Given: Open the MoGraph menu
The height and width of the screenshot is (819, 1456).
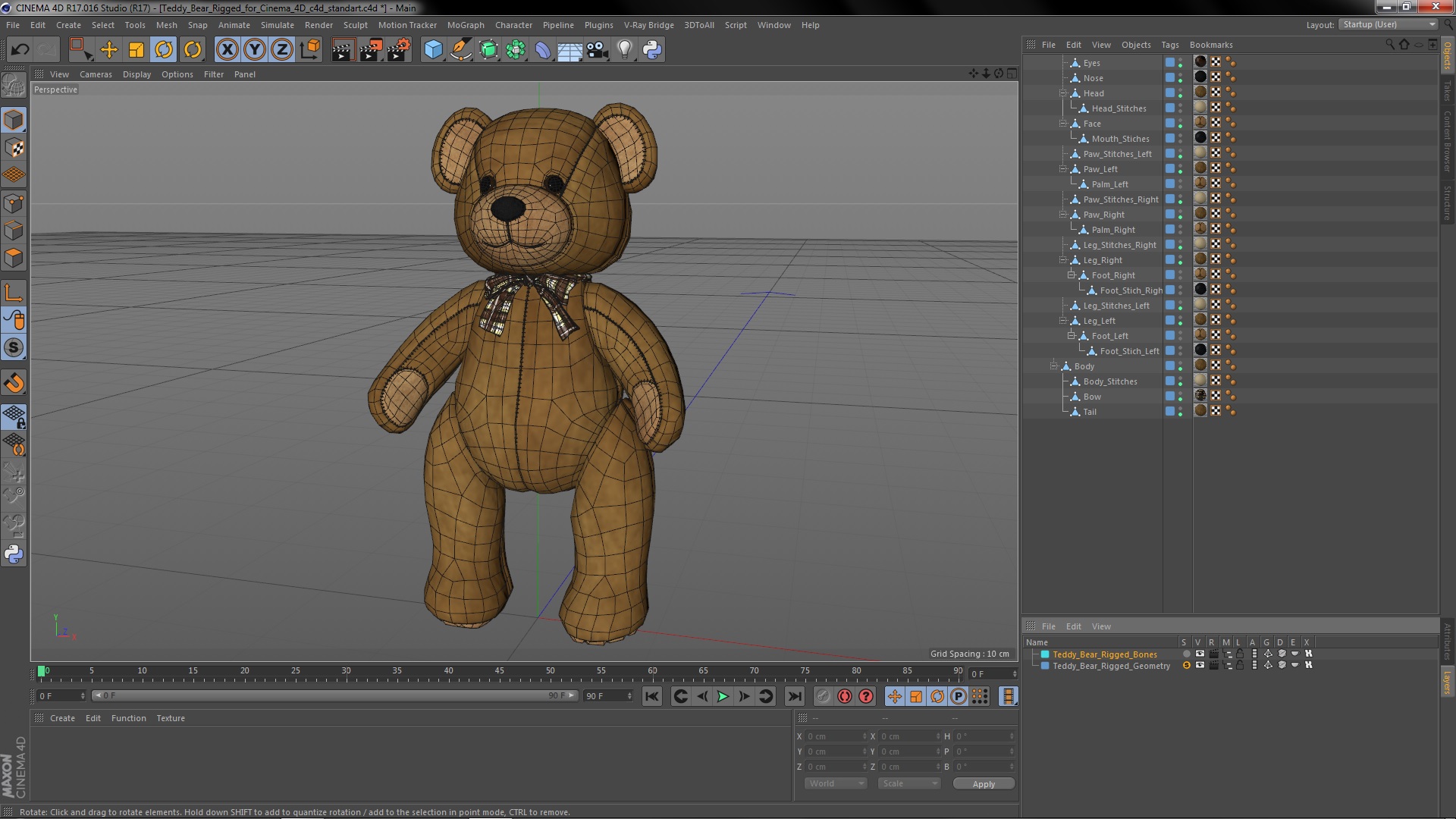Looking at the screenshot, I should click(465, 25).
